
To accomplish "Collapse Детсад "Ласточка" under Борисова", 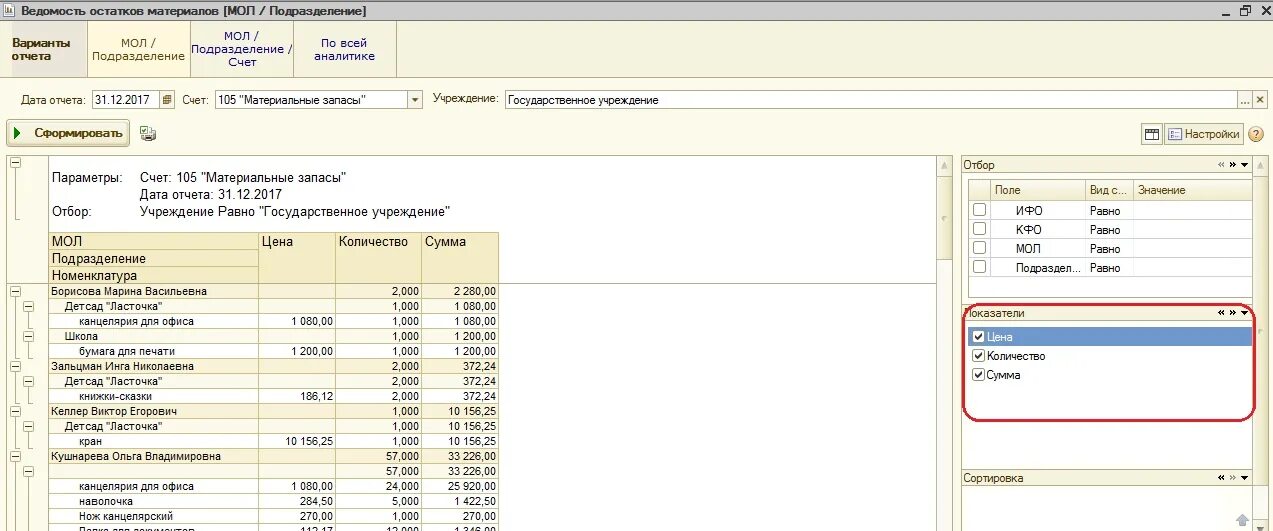I will (x=28, y=306).
